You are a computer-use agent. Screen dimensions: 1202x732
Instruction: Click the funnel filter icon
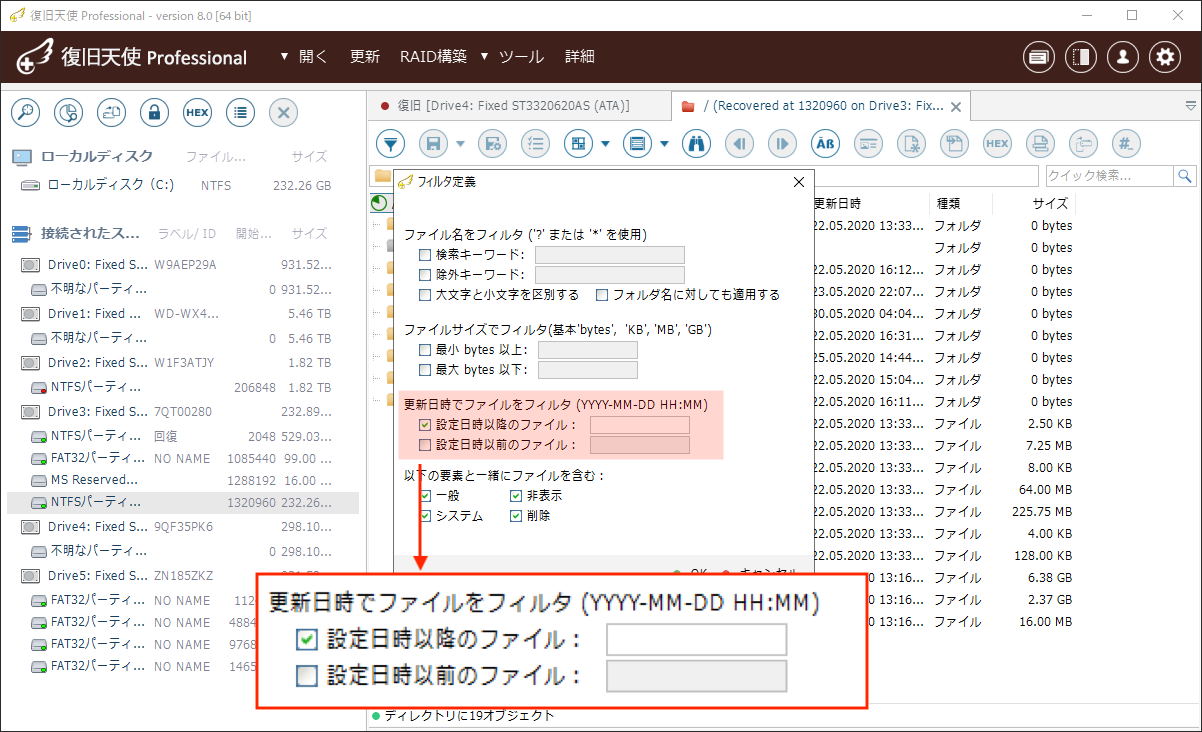390,143
